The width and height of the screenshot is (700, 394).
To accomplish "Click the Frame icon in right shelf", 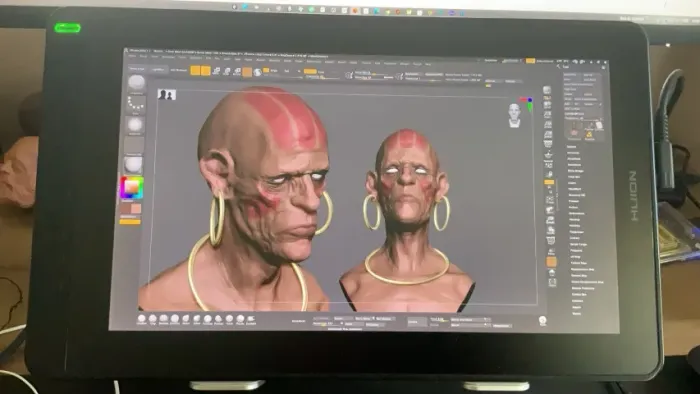I will pyautogui.click(x=550, y=199).
